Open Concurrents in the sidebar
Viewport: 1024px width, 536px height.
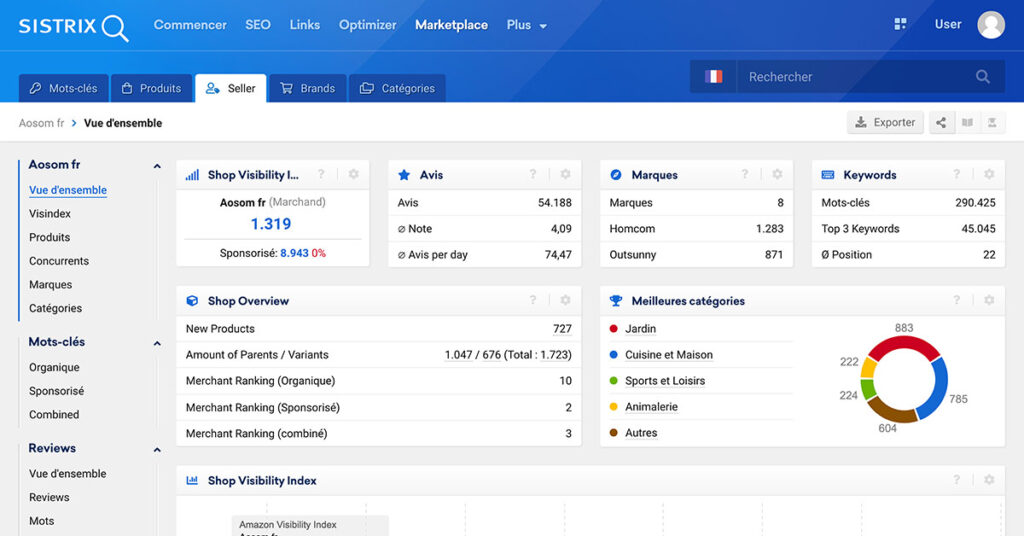coord(59,261)
